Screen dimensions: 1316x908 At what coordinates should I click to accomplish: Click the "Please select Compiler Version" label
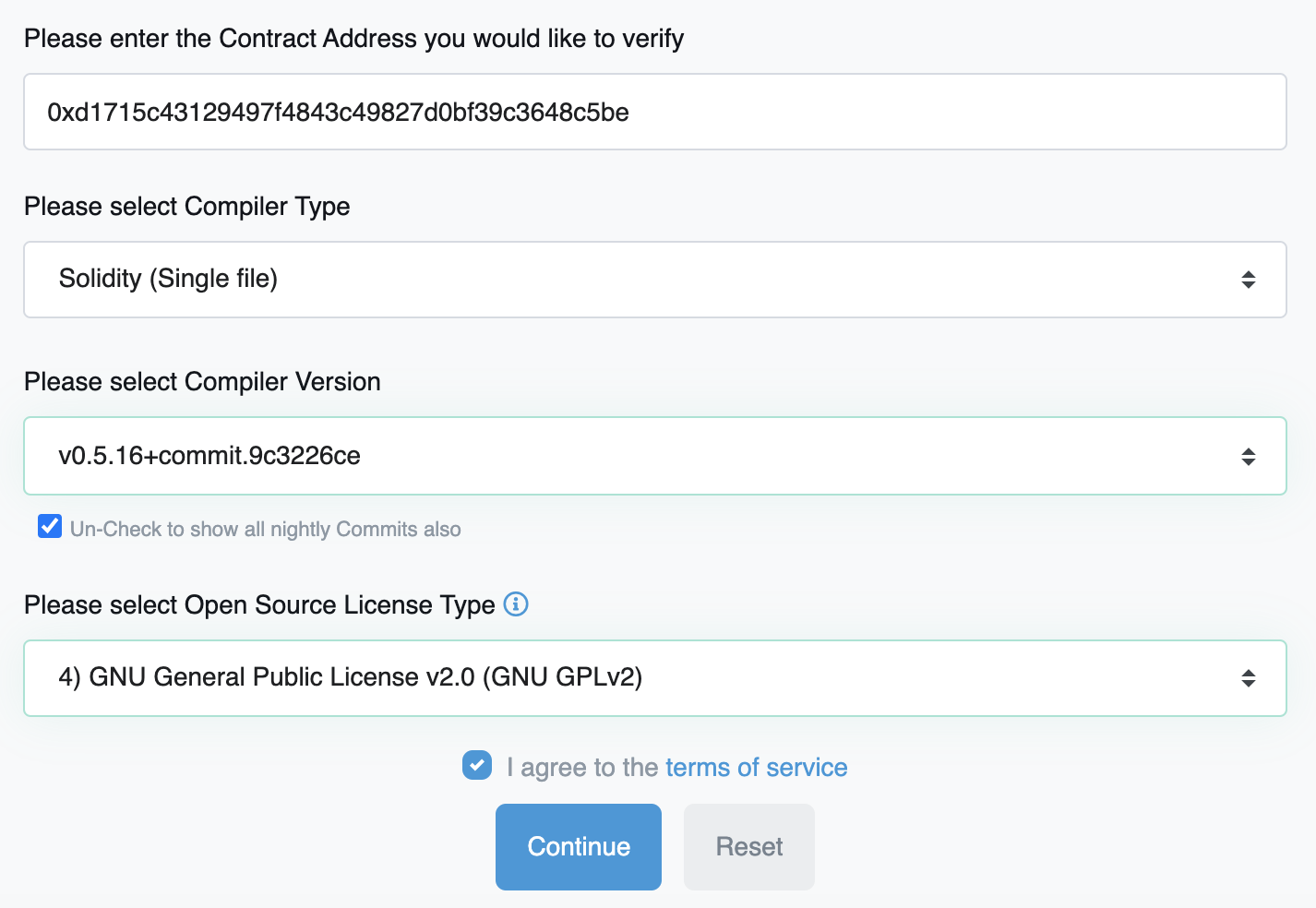pos(202,382)
